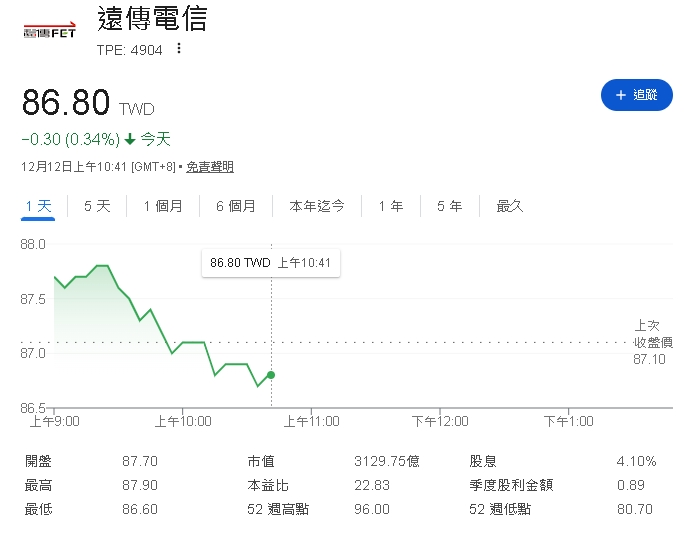689x549 pixels.
Task: Select the 本年迄今 year-to-date tab
Action: tap(317, 206)
